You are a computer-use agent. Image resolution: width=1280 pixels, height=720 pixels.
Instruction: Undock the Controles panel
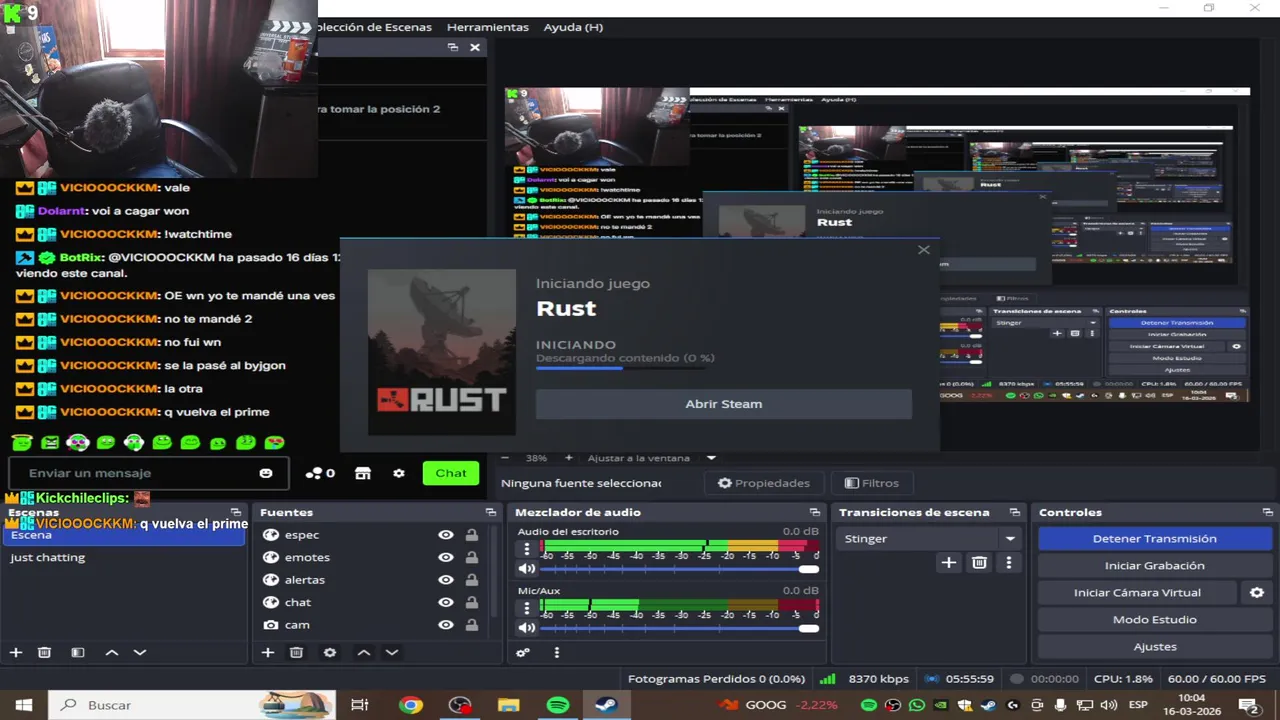tap(1267, 512)
